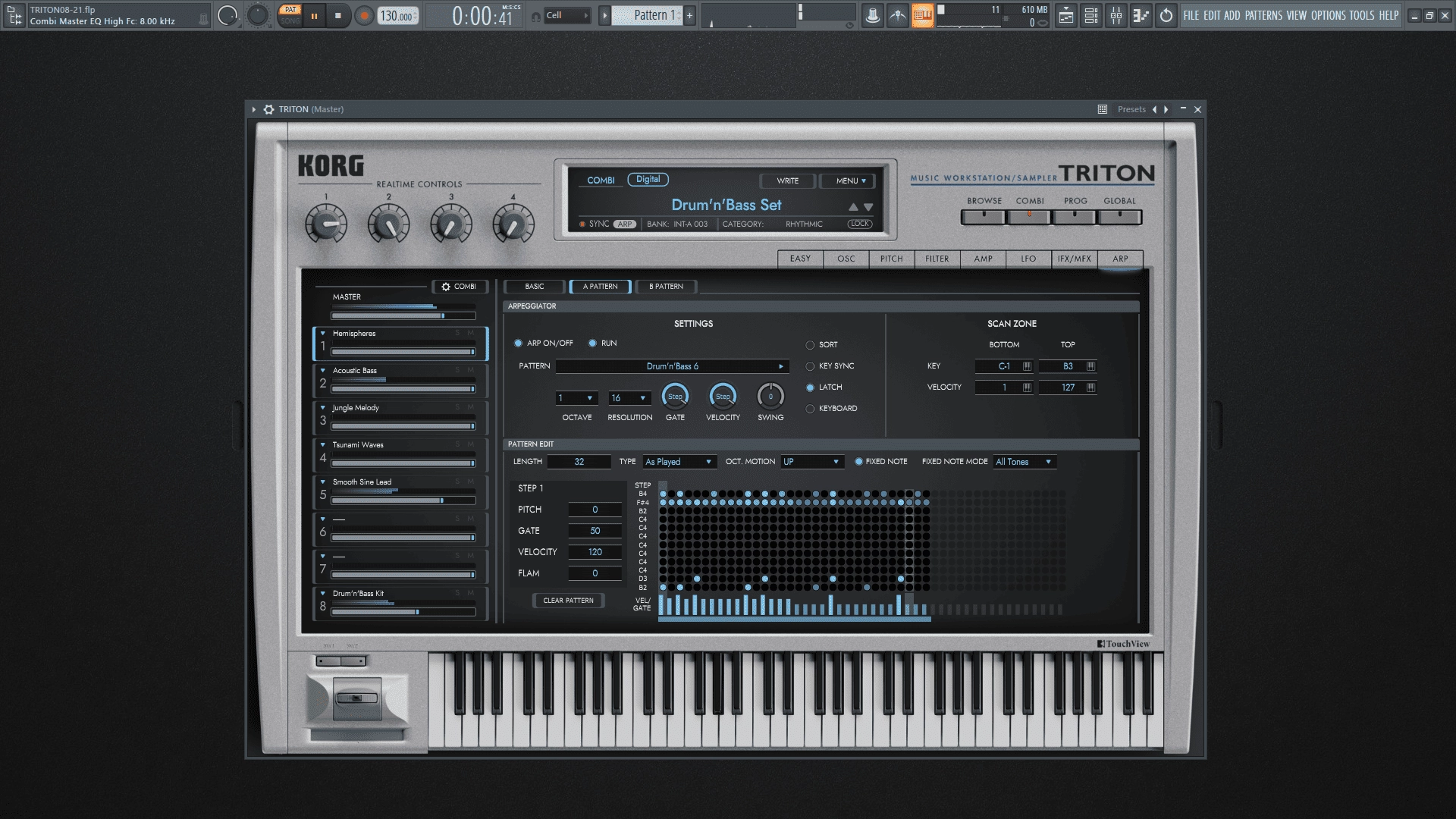Click the tempo field showing 130
The height and width of the screenshot is (819, 1456).
point(397,15)
